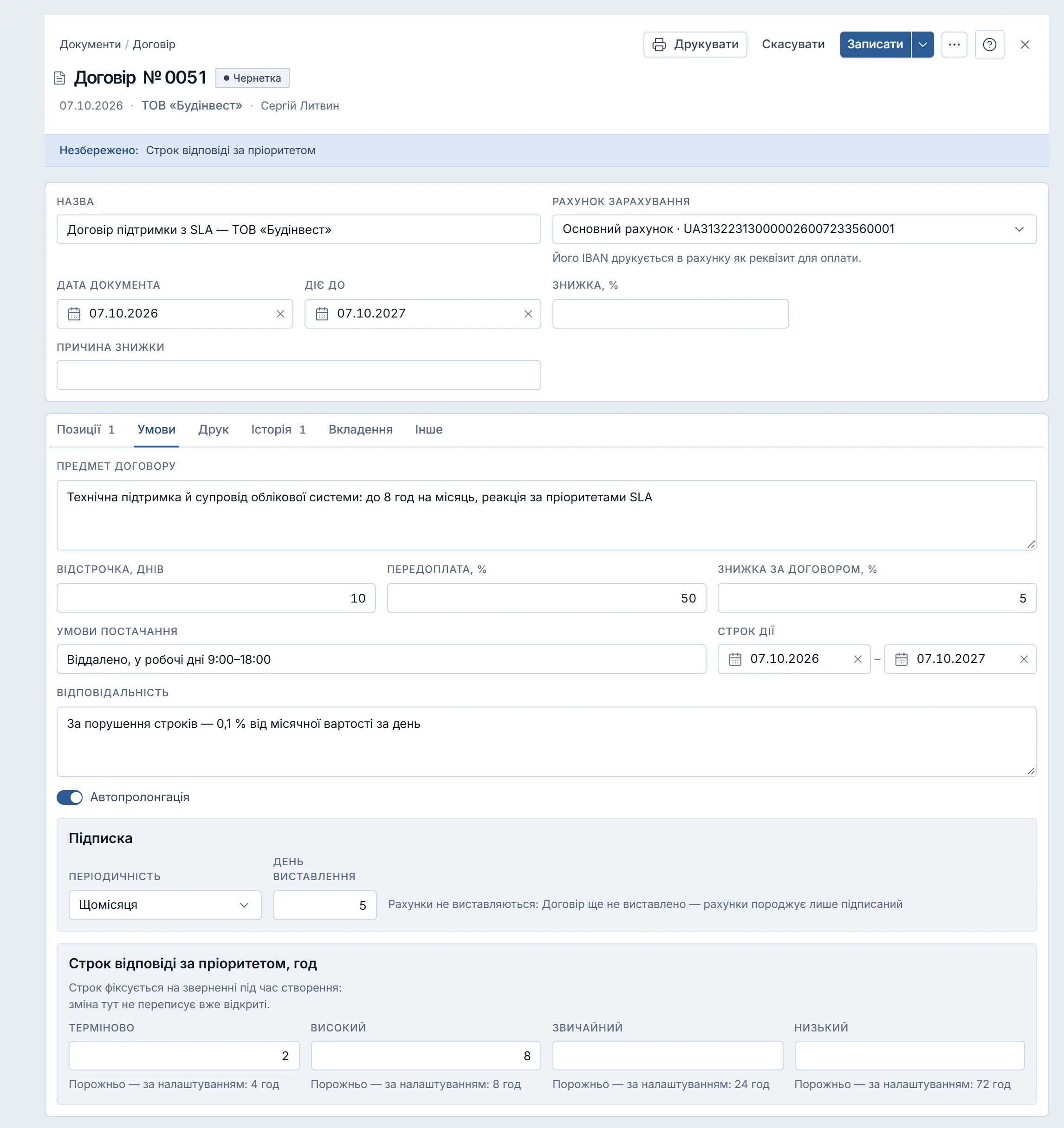
Task: Open the Періодичність dropdown Щомісяця
Action: coord(164,905)
